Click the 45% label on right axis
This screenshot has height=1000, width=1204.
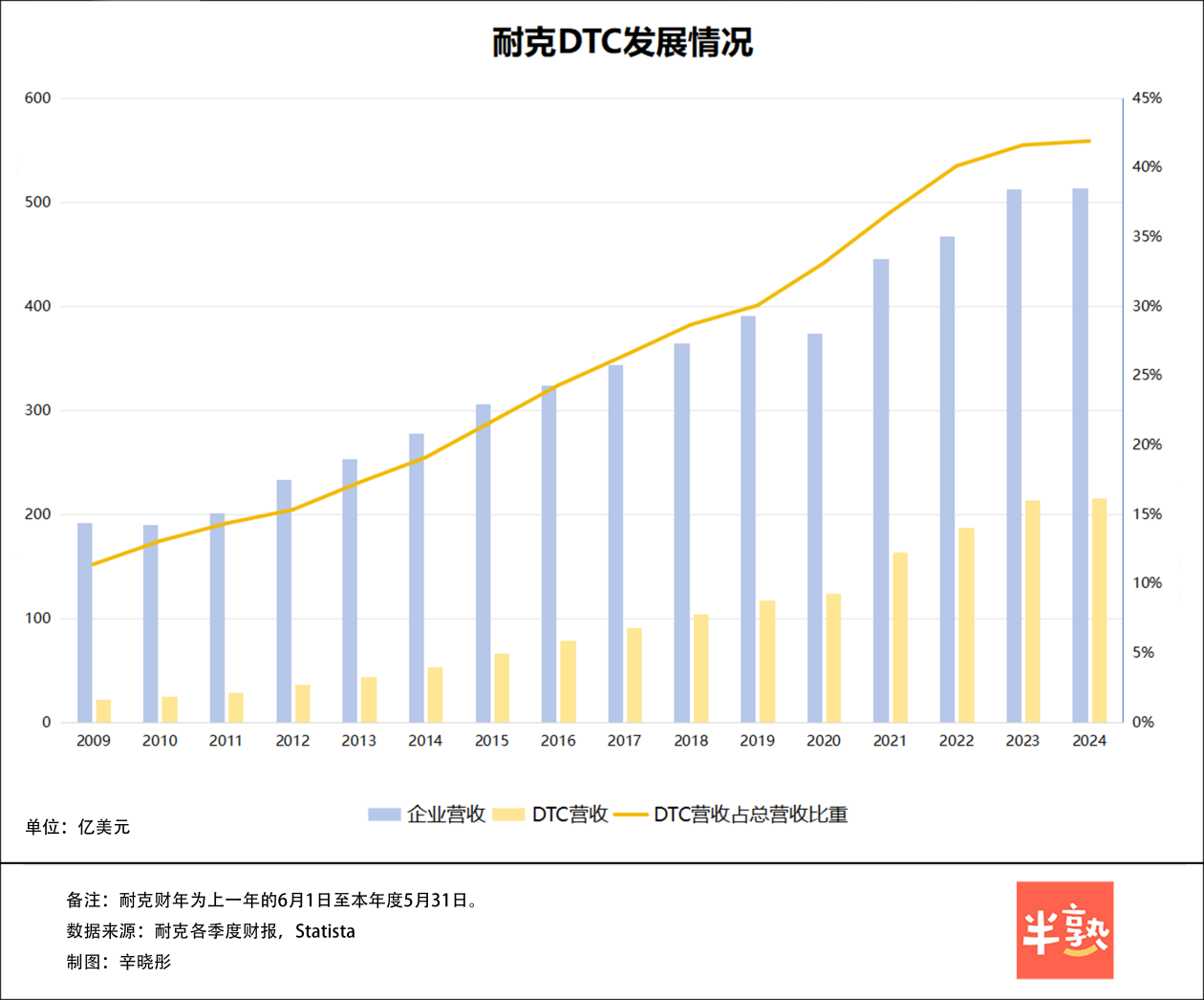pyautogui.click(x=1147, y=98)
